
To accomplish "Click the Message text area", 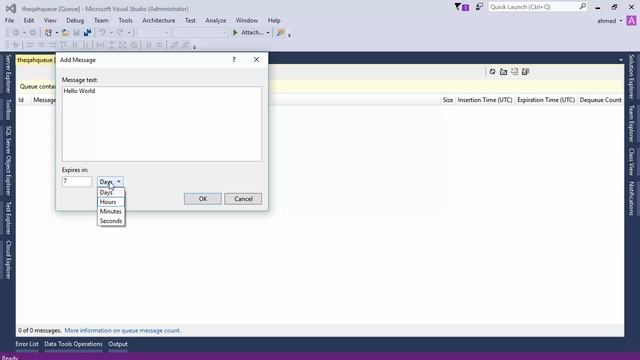I will 162,124.
